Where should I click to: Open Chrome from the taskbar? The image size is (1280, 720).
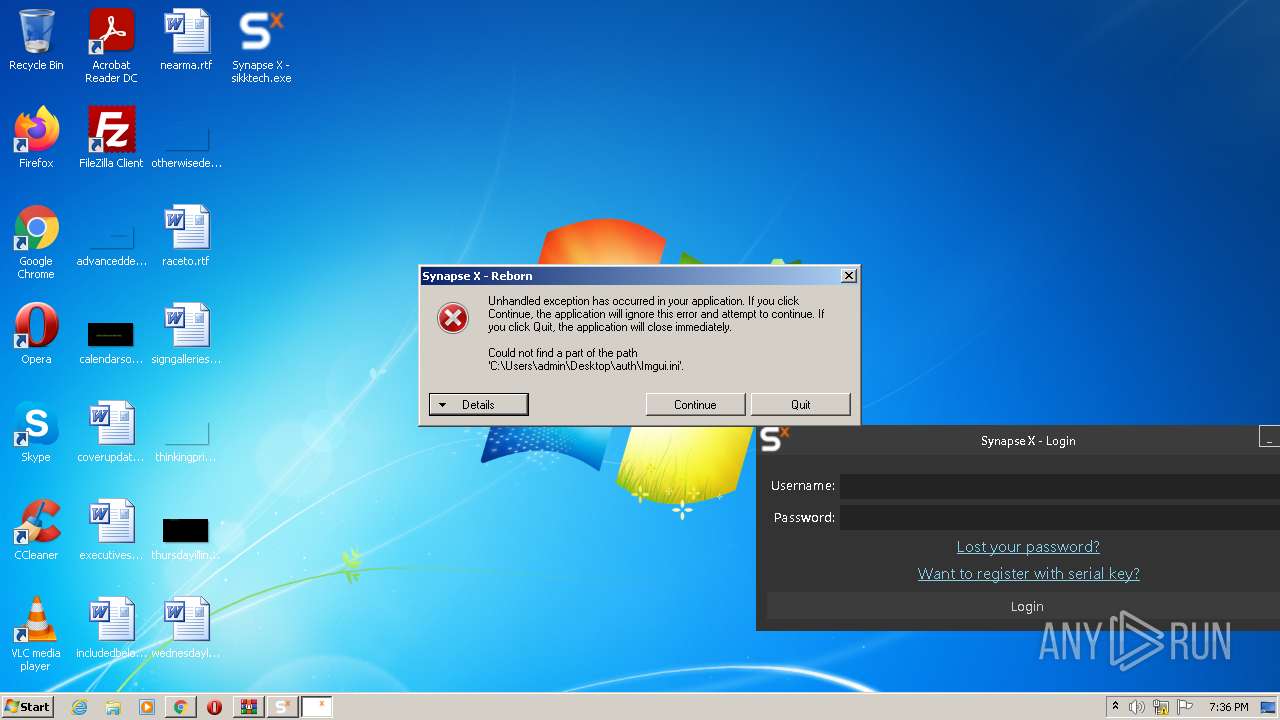tap(180, 707)
